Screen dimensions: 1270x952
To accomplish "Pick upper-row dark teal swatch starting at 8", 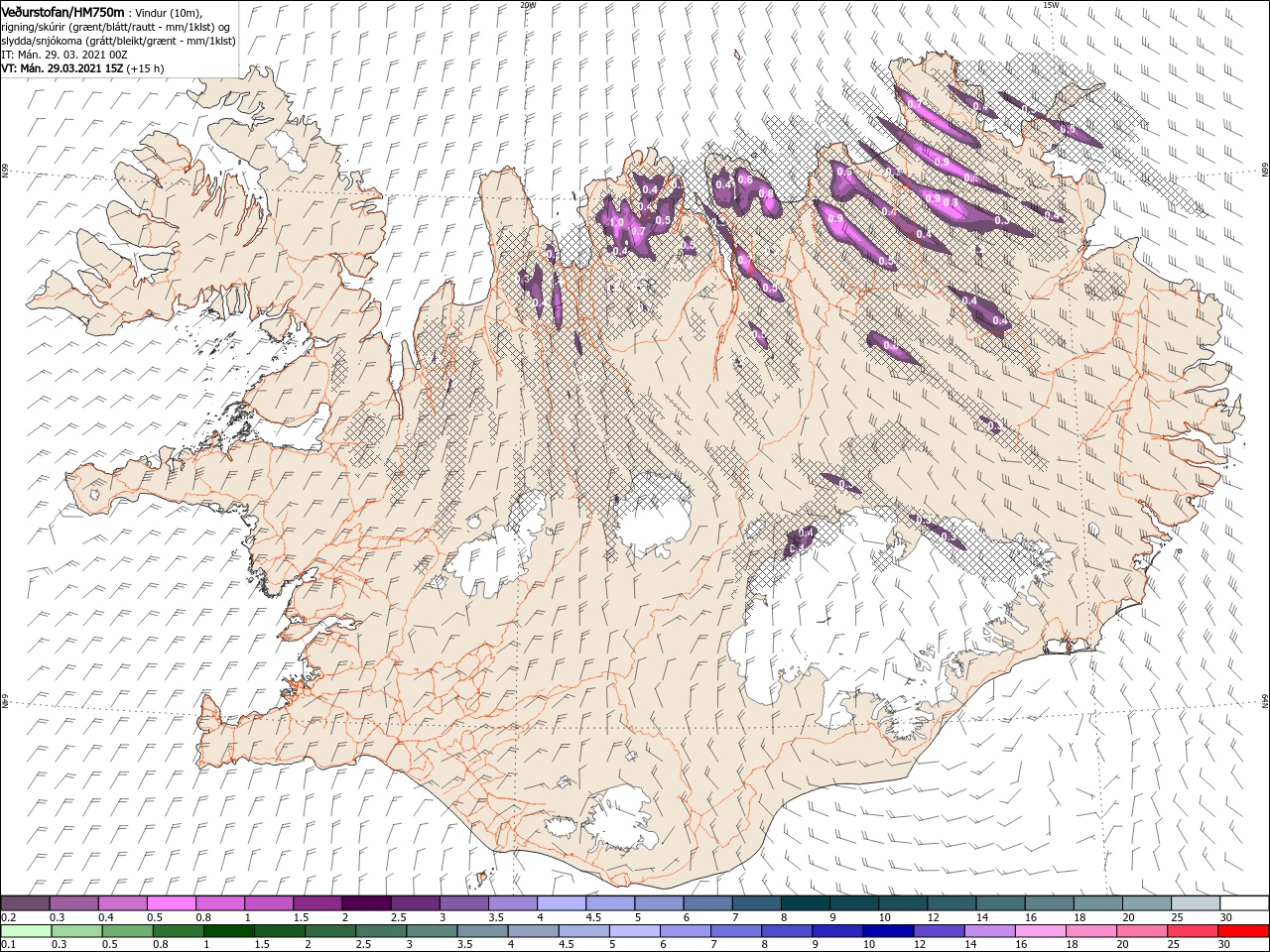I will [805, 903].
